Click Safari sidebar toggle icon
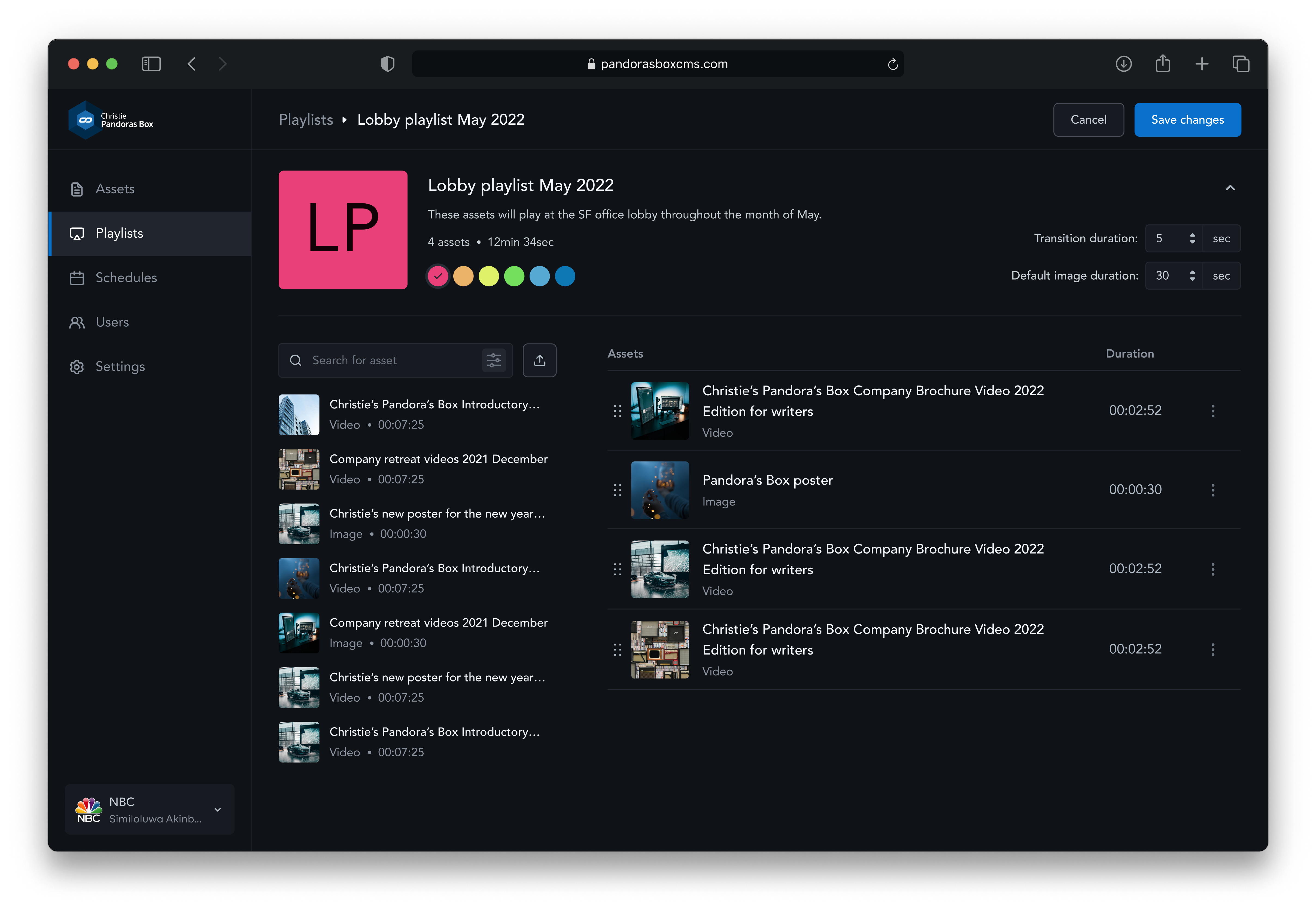 pos(151,64)
